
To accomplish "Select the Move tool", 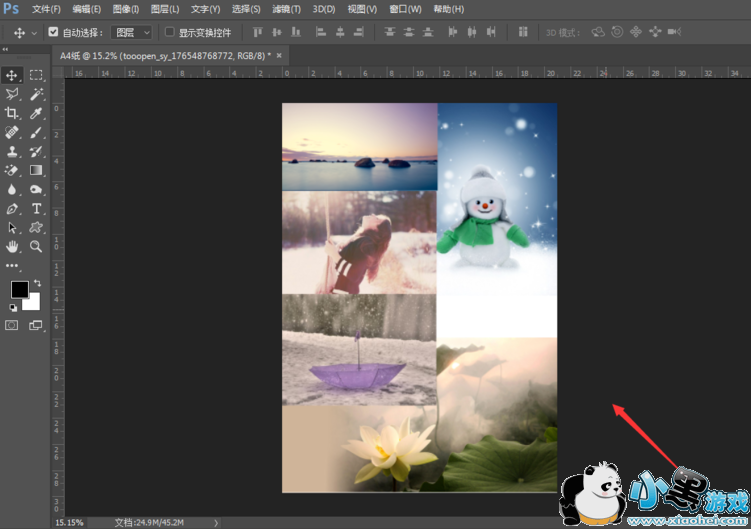I will pyautogui.click(x=13, y=75).
